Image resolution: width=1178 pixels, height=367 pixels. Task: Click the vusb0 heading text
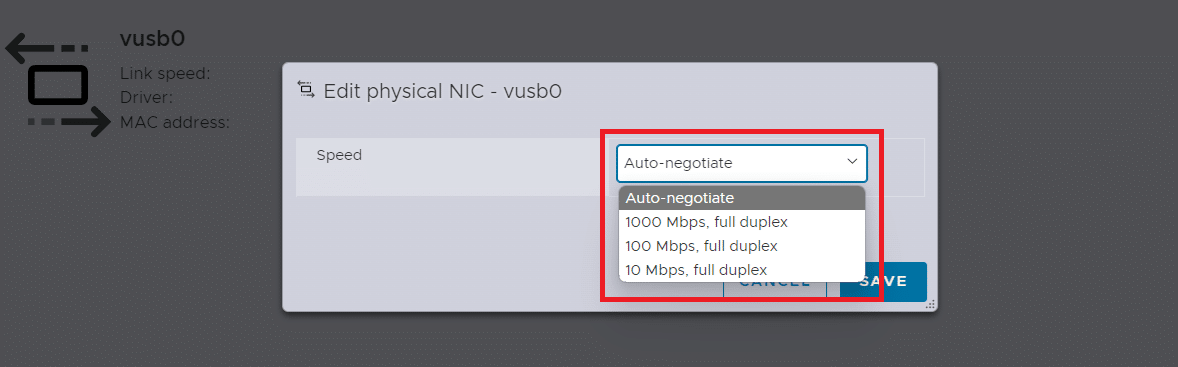153,39
